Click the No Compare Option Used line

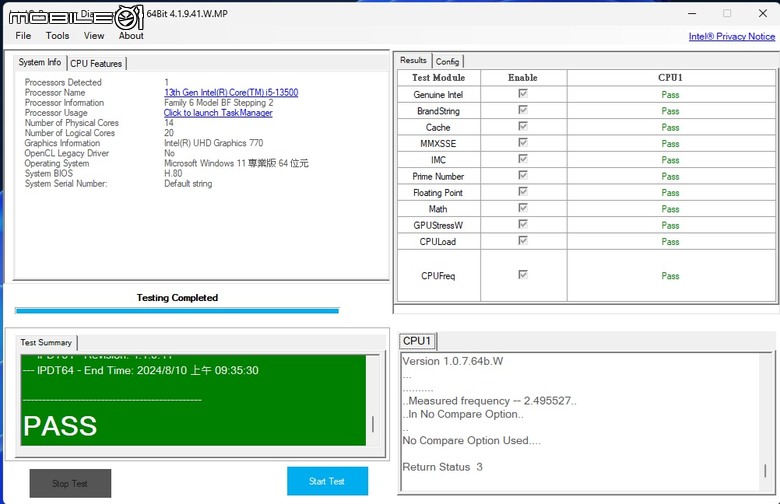(472, 441)
